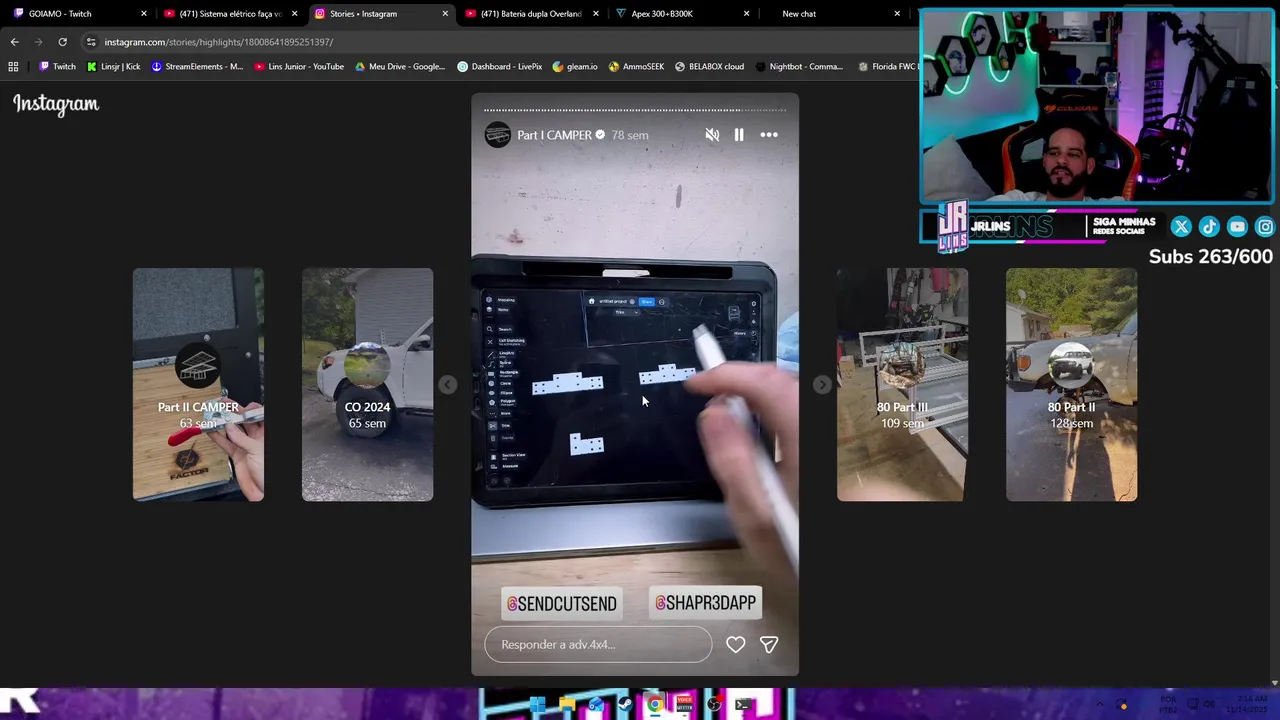This screenshot has width=1280, height=720.
Task: Click the TikTok icon in stream overlay
Action: click(x=1209, y=227)
